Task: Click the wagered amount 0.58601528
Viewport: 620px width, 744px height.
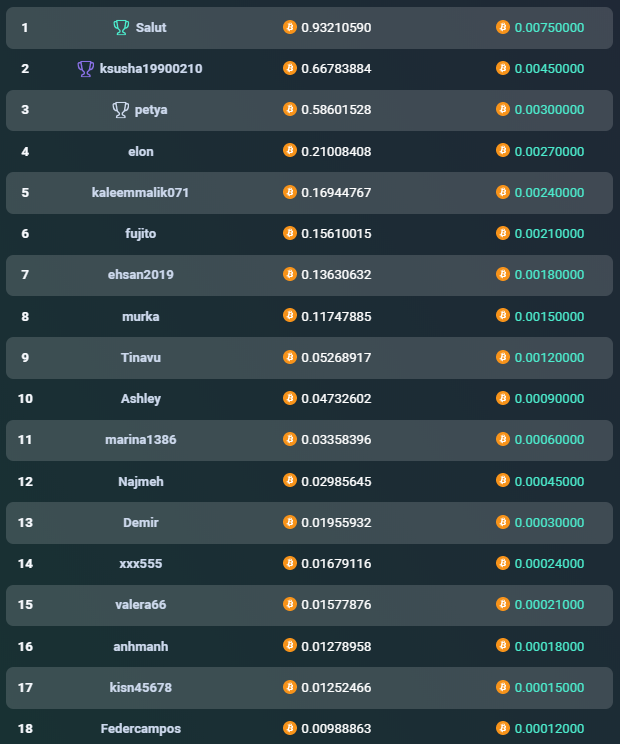Action: (x=336, y=110)
